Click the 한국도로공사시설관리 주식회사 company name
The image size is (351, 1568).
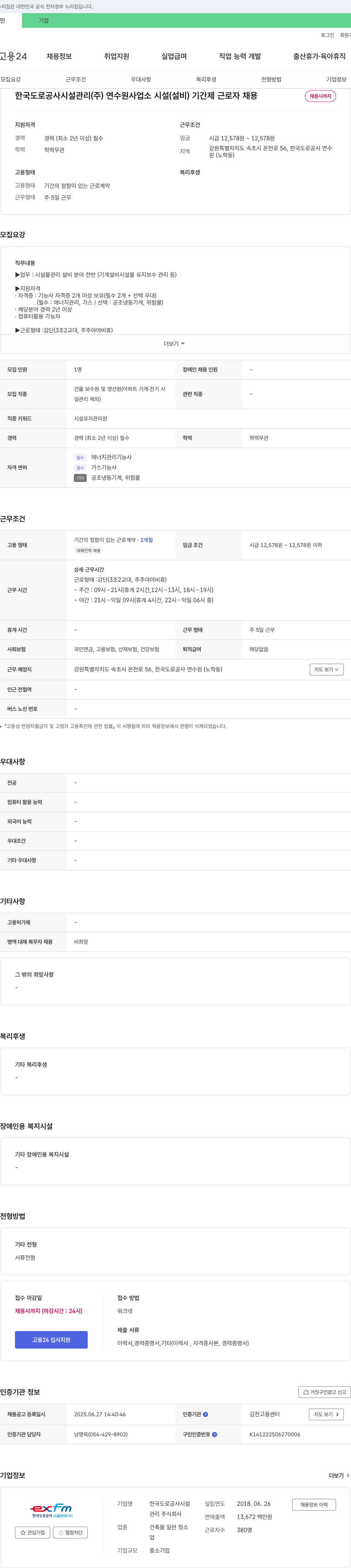click(170, 1508)
